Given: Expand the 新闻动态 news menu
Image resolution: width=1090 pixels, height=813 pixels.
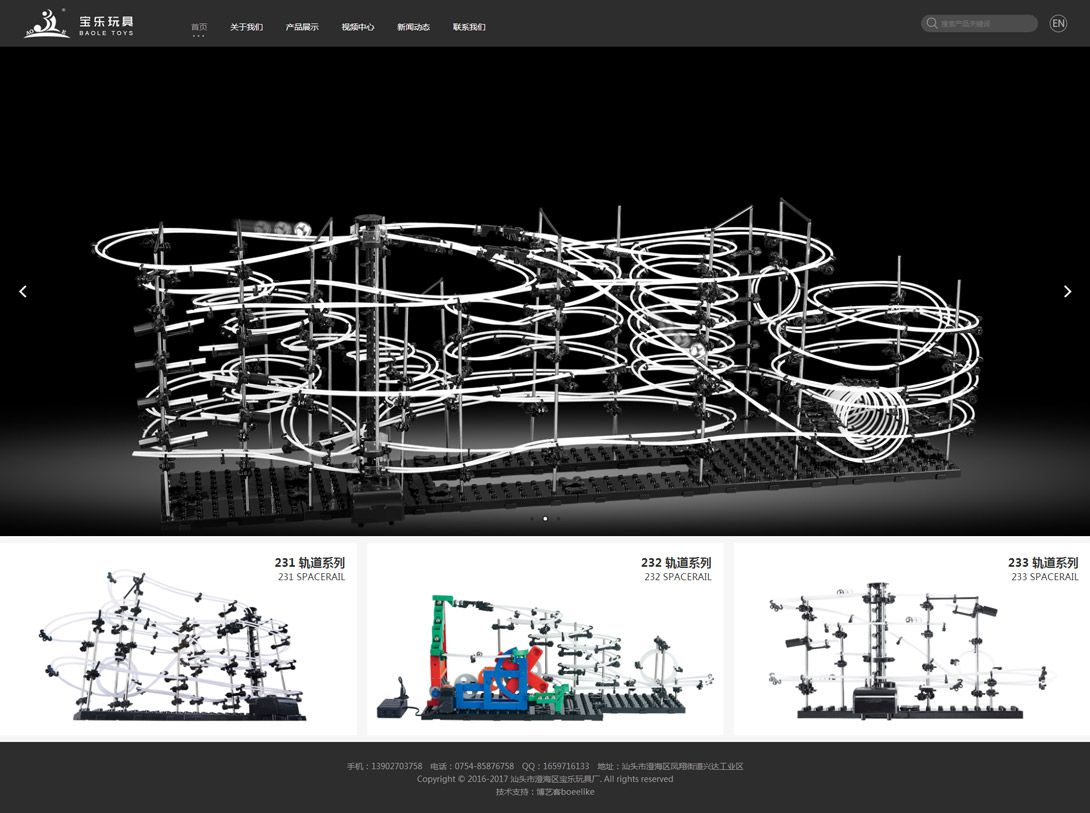Looking at the screenshot, I should point(413,27).
